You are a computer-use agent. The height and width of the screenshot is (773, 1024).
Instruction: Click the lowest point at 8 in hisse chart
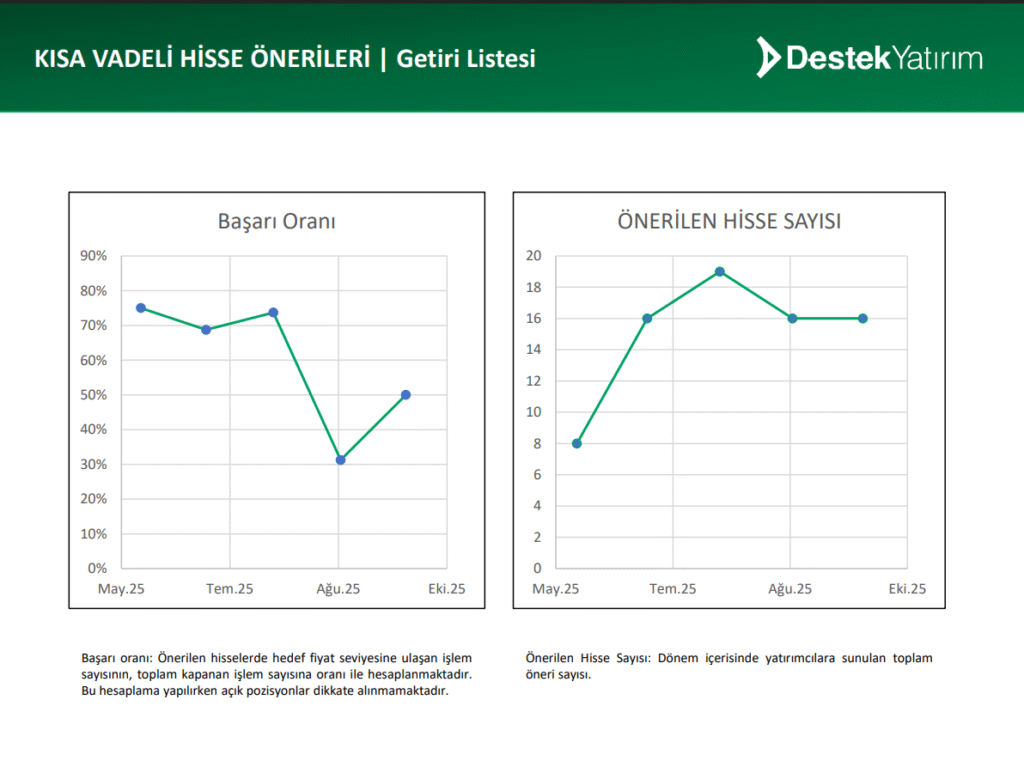tap(577, 443)
